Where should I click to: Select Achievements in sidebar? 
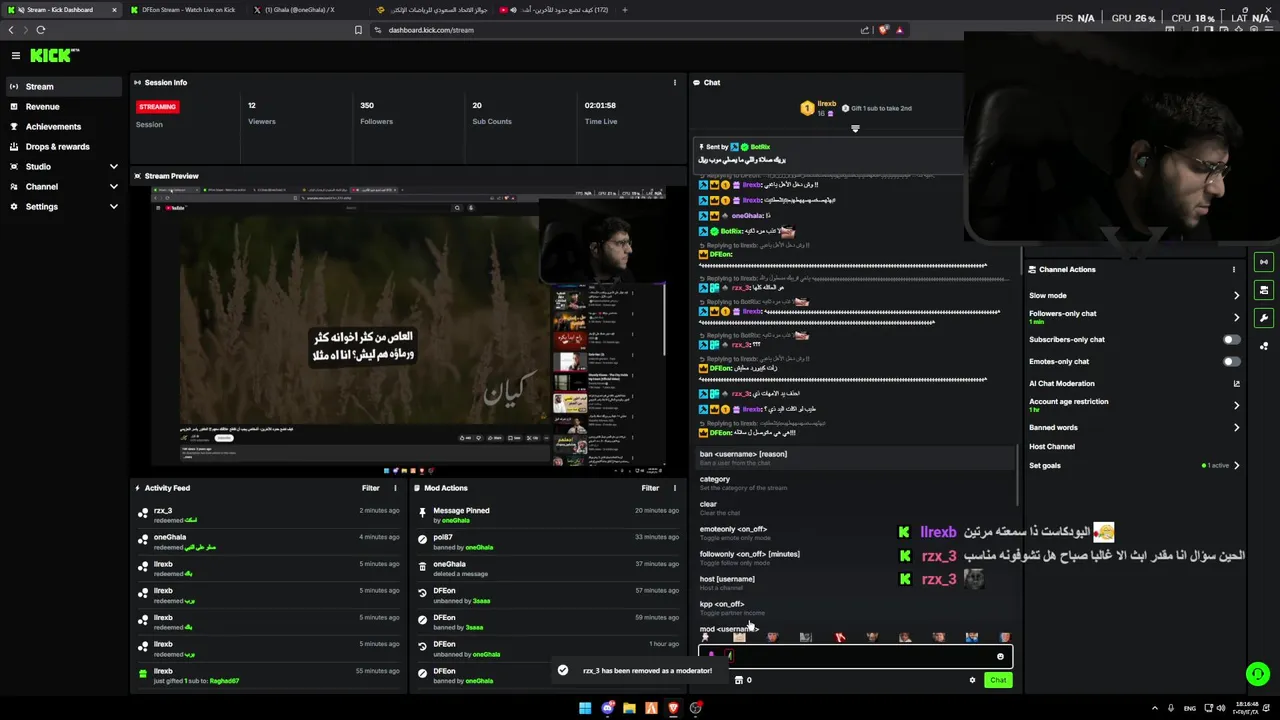pyautogui.click(x=62, y=127)
